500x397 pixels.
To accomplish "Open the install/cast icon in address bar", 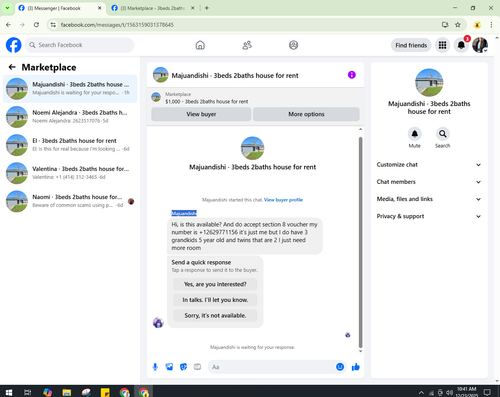I will (x=445, y=25).
